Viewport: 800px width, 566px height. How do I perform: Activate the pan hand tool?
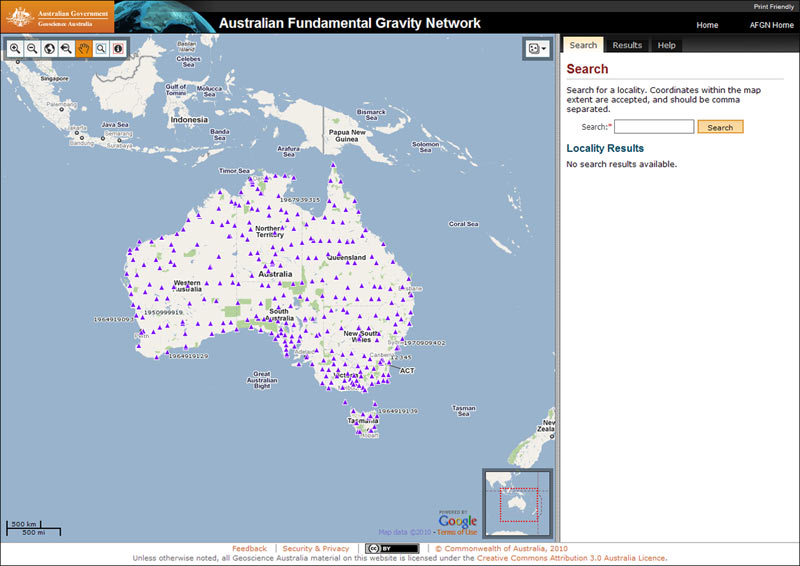84,48
